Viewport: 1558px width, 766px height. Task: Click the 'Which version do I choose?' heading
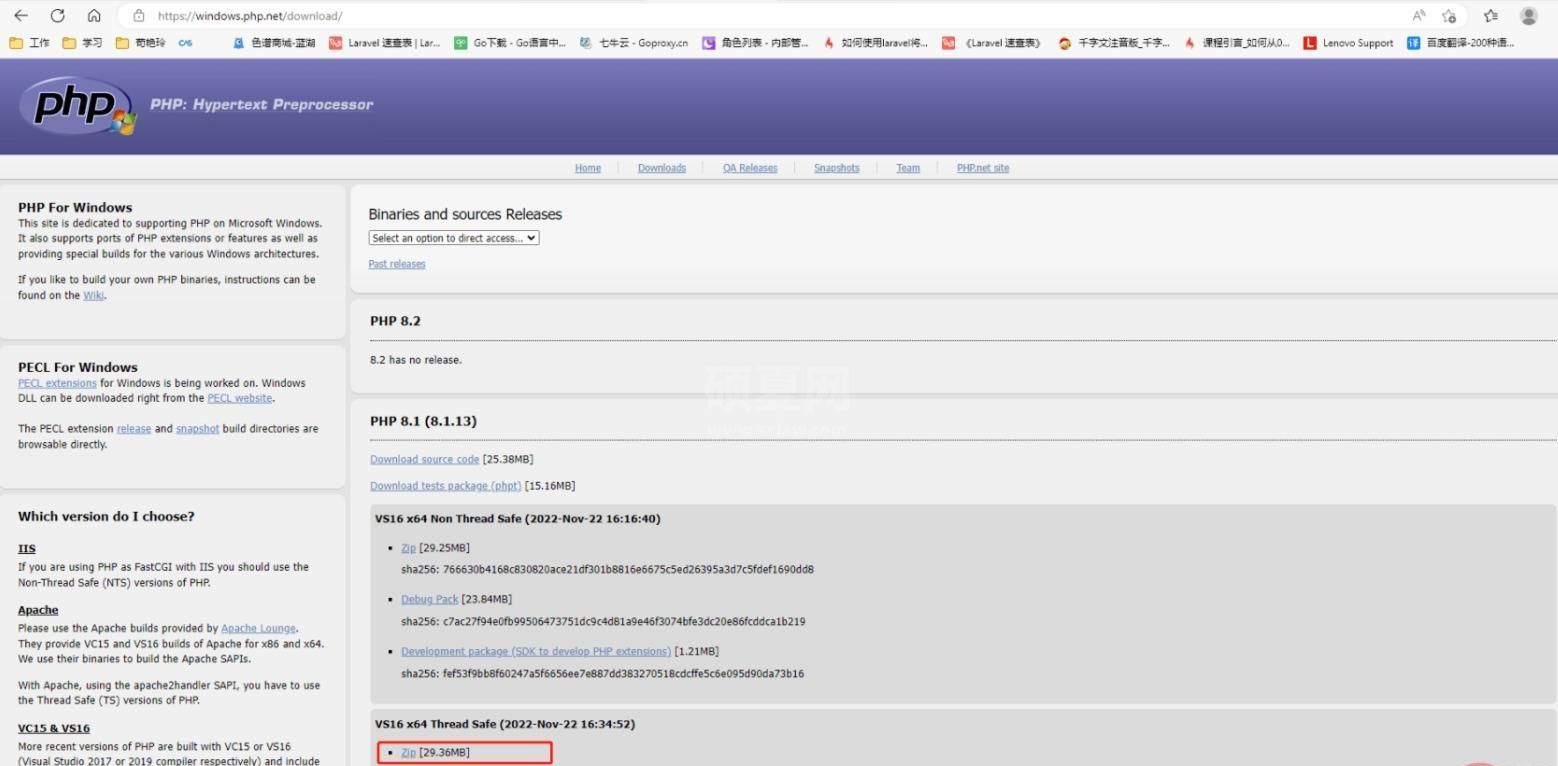coord(106,516)
